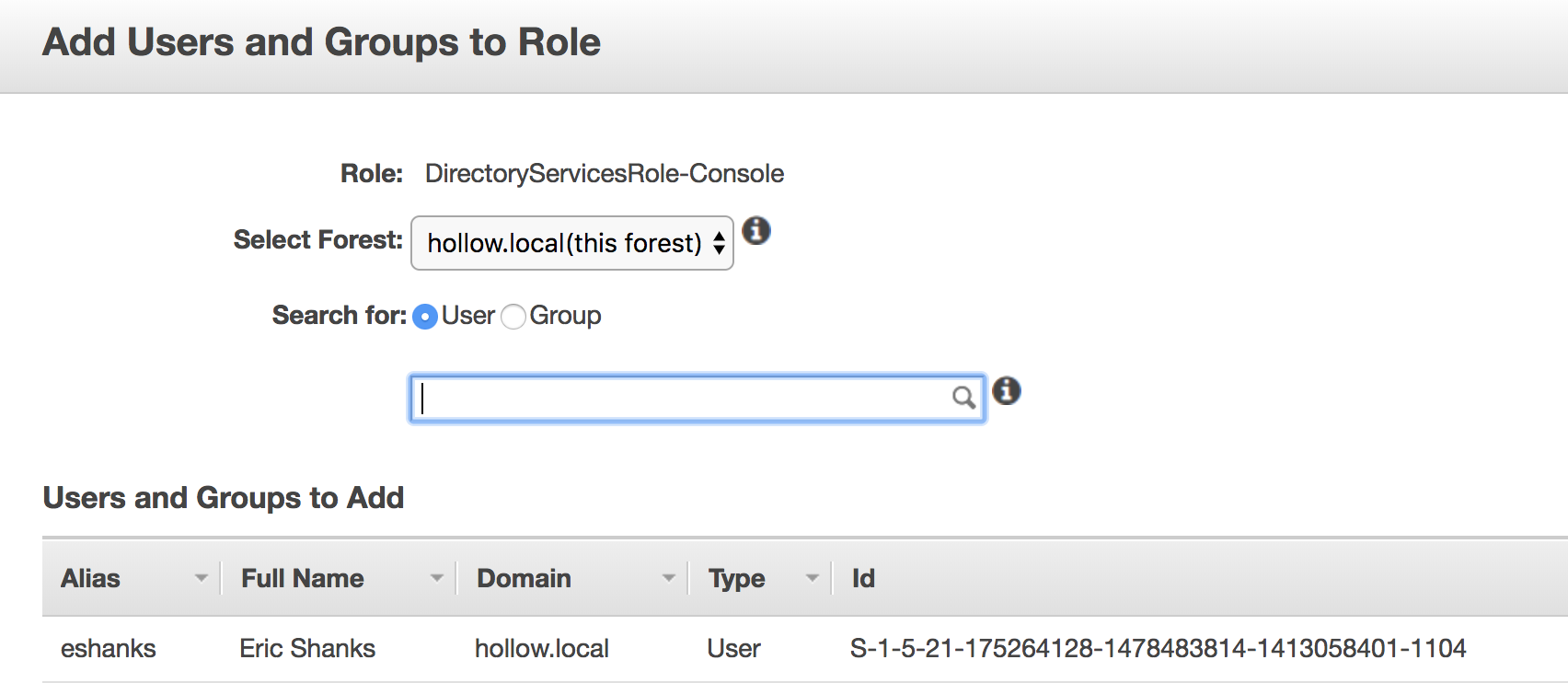1568x683 pixels.
Task: Click the Eric Shanks full name cell
Action: (x=307, y=648)
